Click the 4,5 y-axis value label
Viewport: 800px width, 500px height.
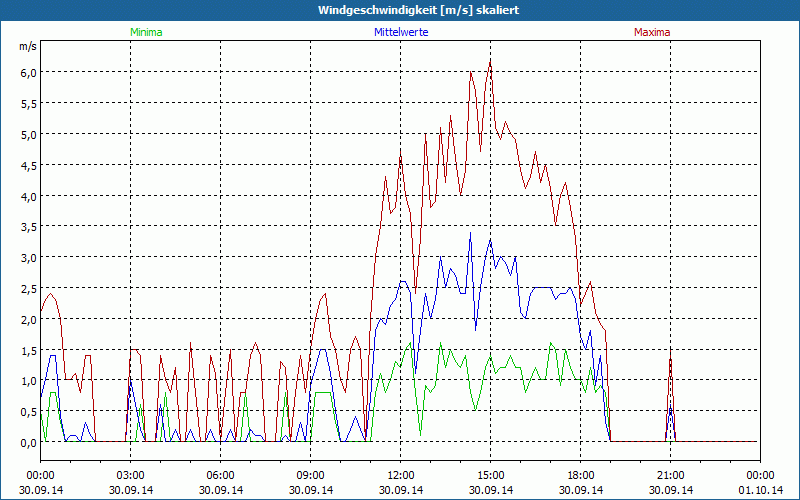(x=29, y=165)
